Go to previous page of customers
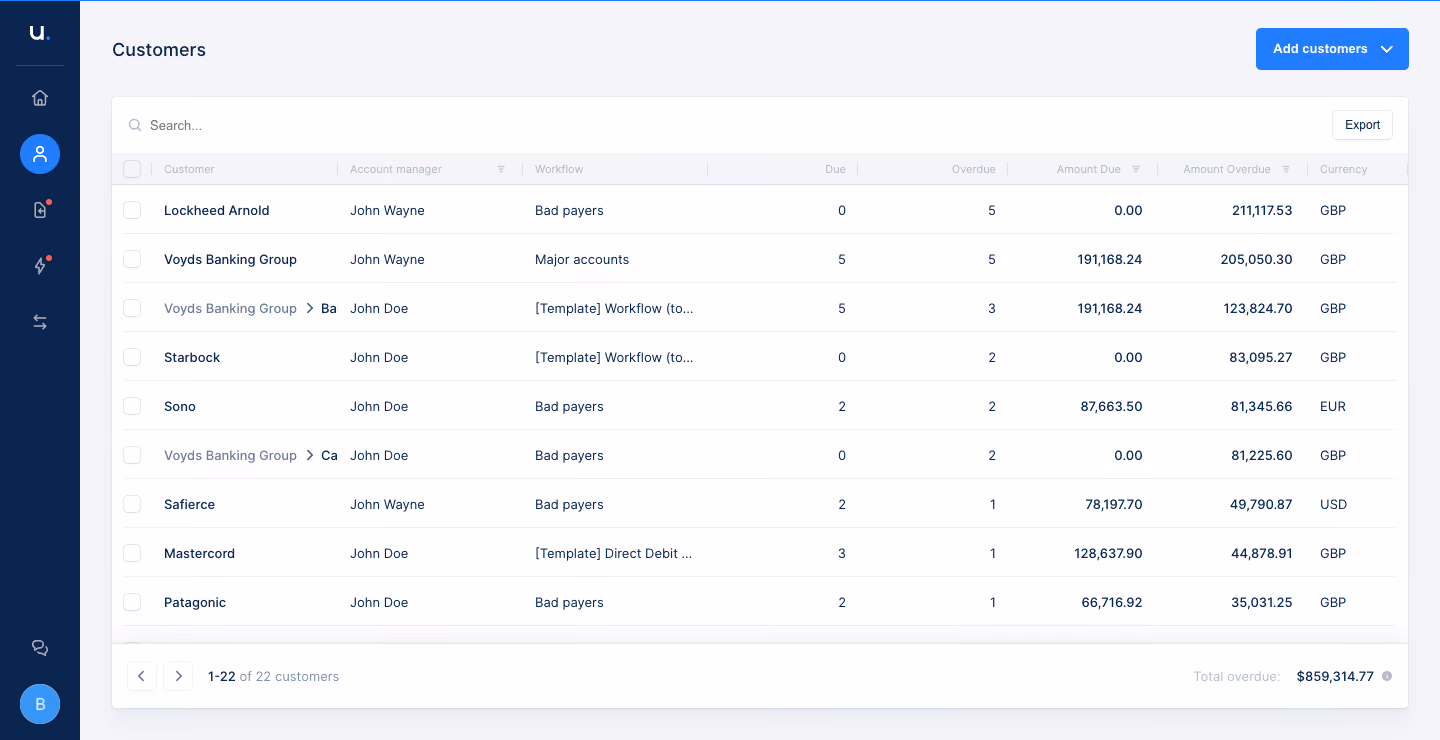This screenshot has height=740, width=1440. [142, 676]
